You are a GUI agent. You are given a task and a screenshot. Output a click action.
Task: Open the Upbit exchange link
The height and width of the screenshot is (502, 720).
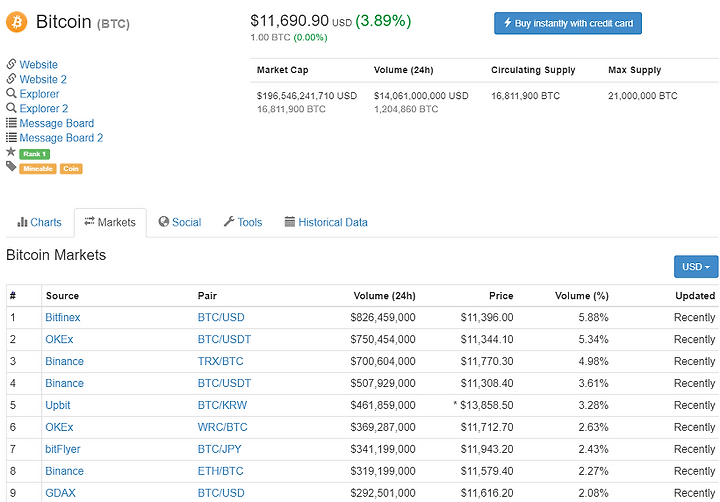[x=58, y=406]
